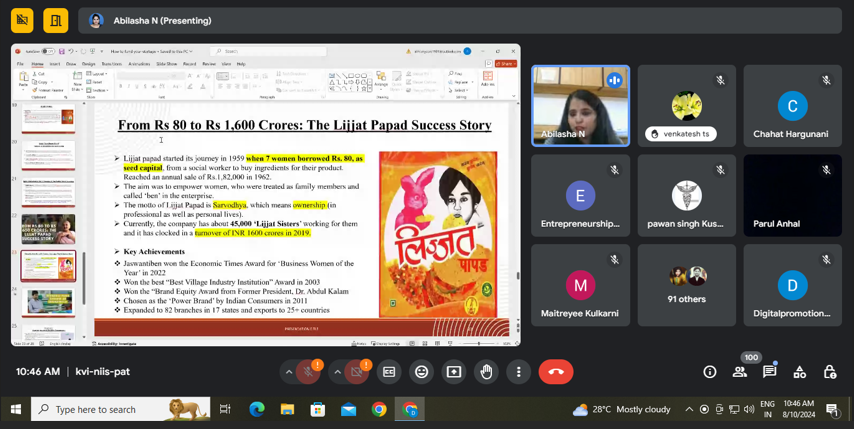
Task: Click meeting code kvi-niis-pat
Action: tap(102, 372)
